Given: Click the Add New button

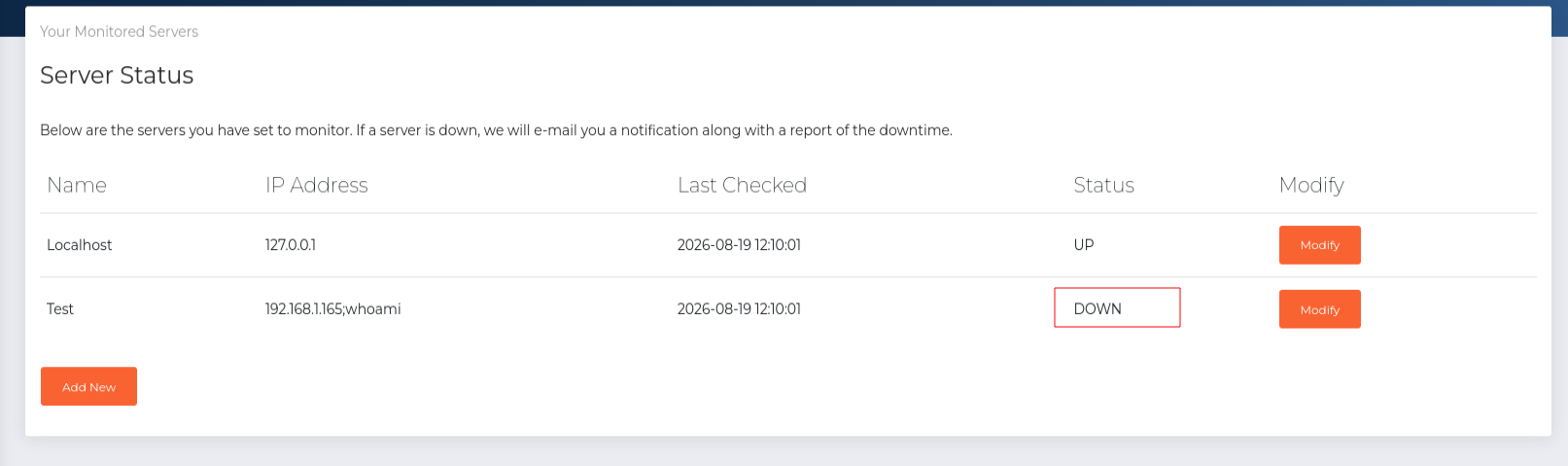Looking at the screenshot, I should tap(88, 386).
